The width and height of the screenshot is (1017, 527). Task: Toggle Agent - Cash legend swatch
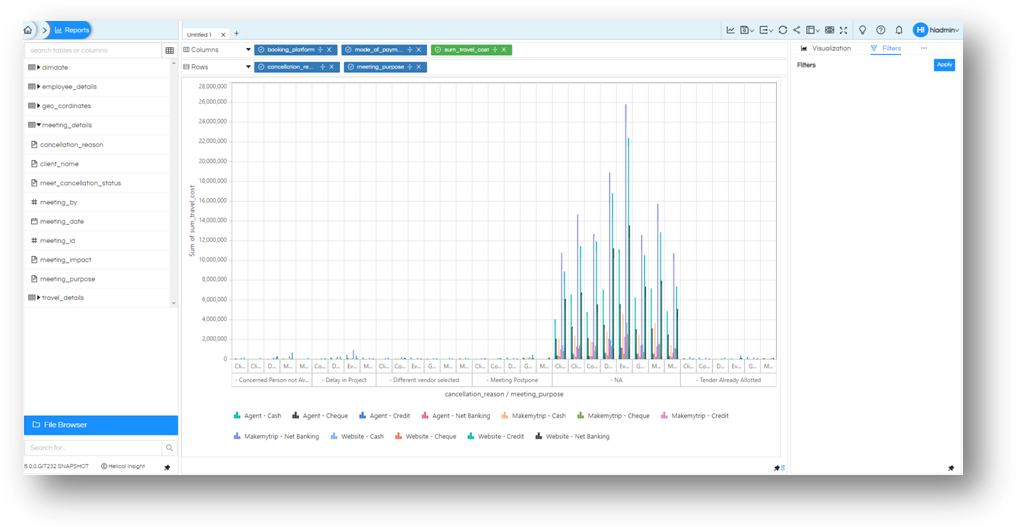237,416
